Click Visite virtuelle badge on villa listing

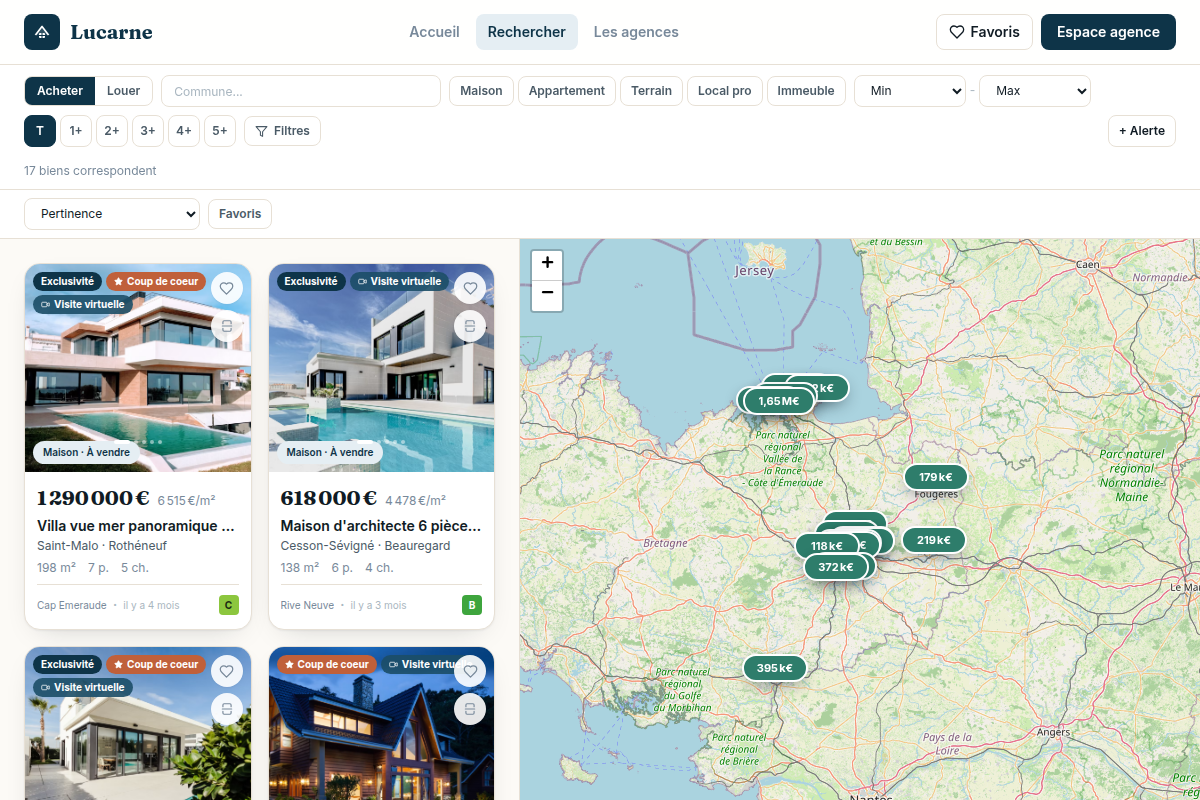[x=83, y=304]
